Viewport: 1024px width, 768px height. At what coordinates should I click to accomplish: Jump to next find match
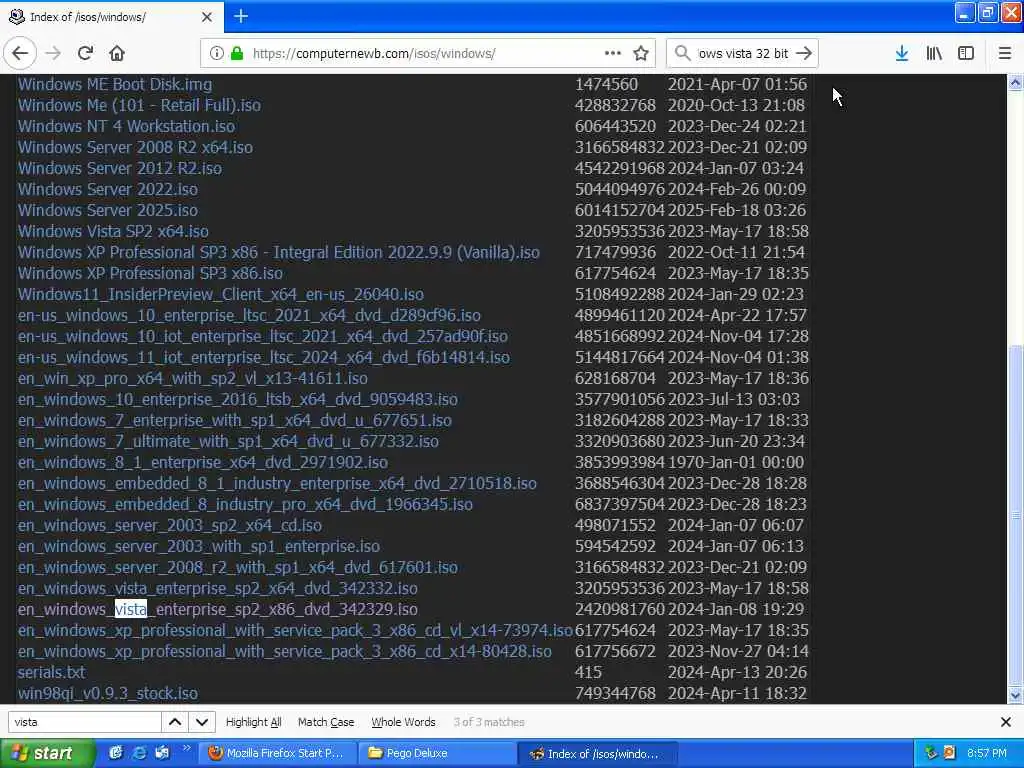(202, 722)
